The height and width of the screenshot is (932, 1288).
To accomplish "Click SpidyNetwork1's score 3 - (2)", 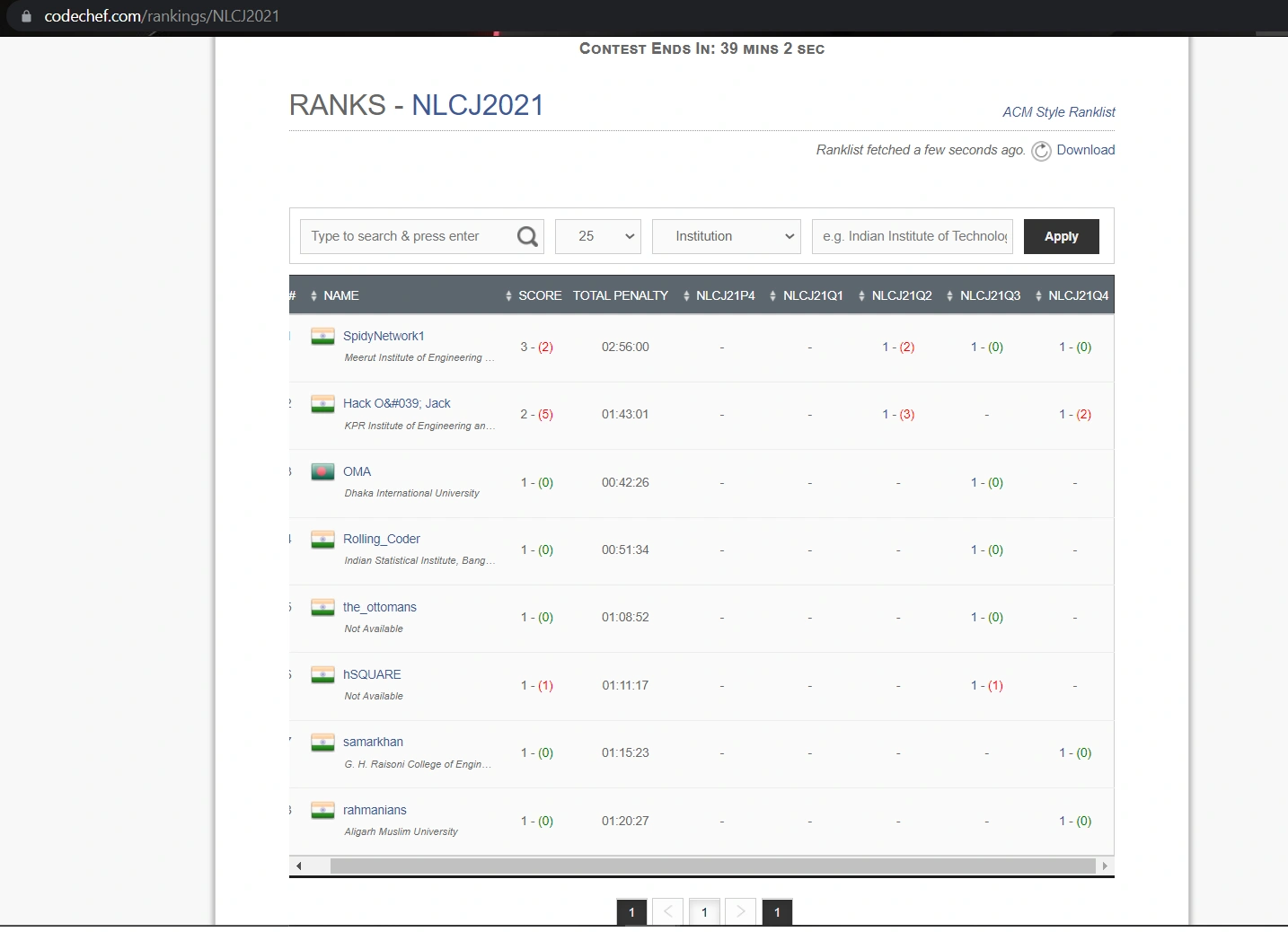I will (x=537, y=347).
